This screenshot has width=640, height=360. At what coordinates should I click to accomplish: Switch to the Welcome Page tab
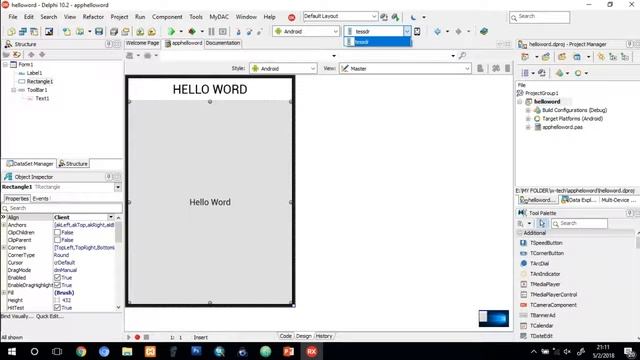point(142,43)
